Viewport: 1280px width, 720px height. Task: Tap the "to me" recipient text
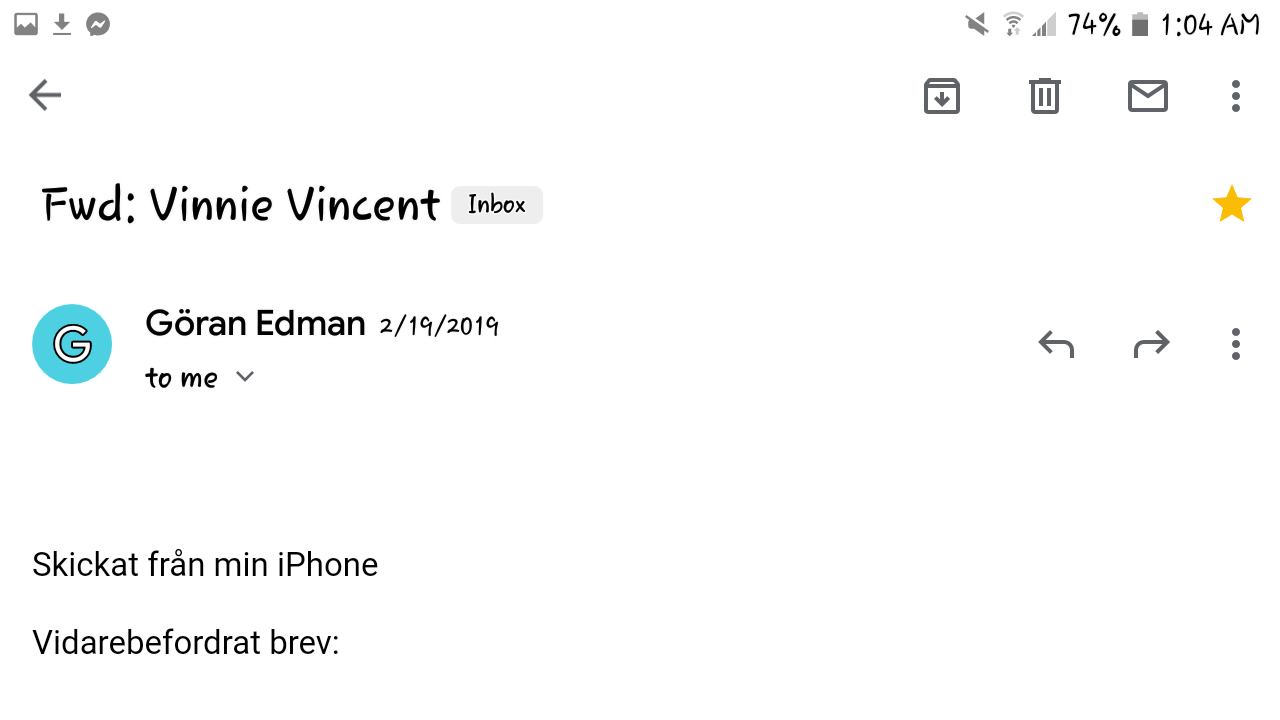[181, 378]
